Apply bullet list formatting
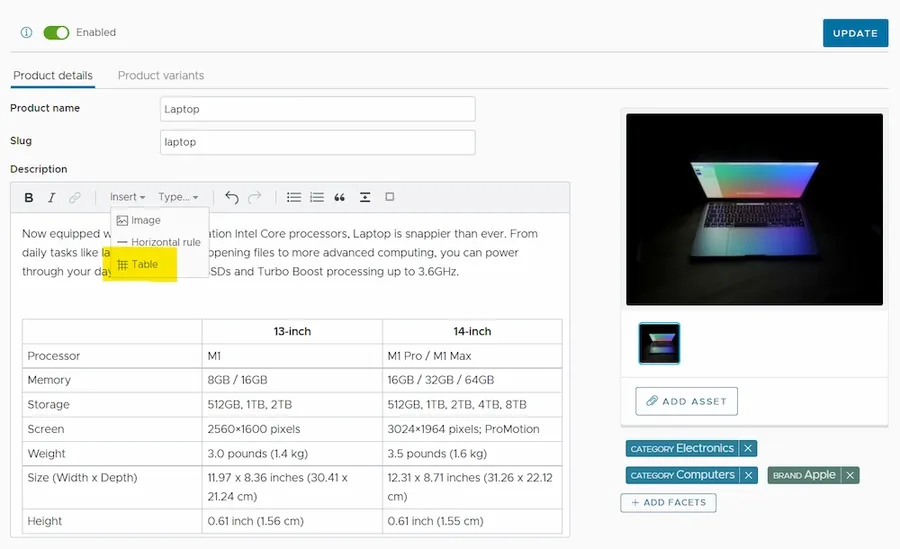The height and width of the screenshot is (549, 900). tap(294, 198)
